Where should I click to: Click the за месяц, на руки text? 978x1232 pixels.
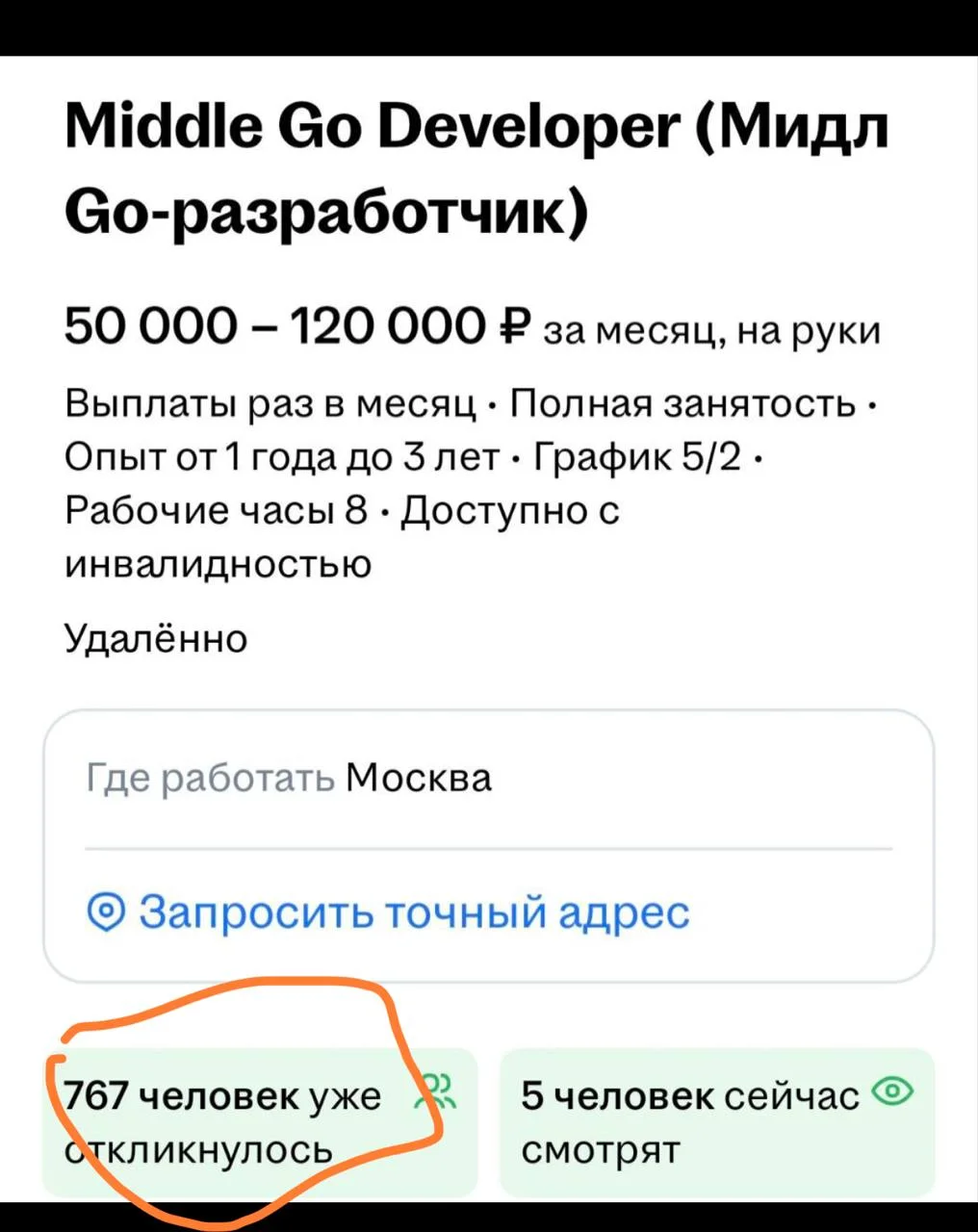712,331
